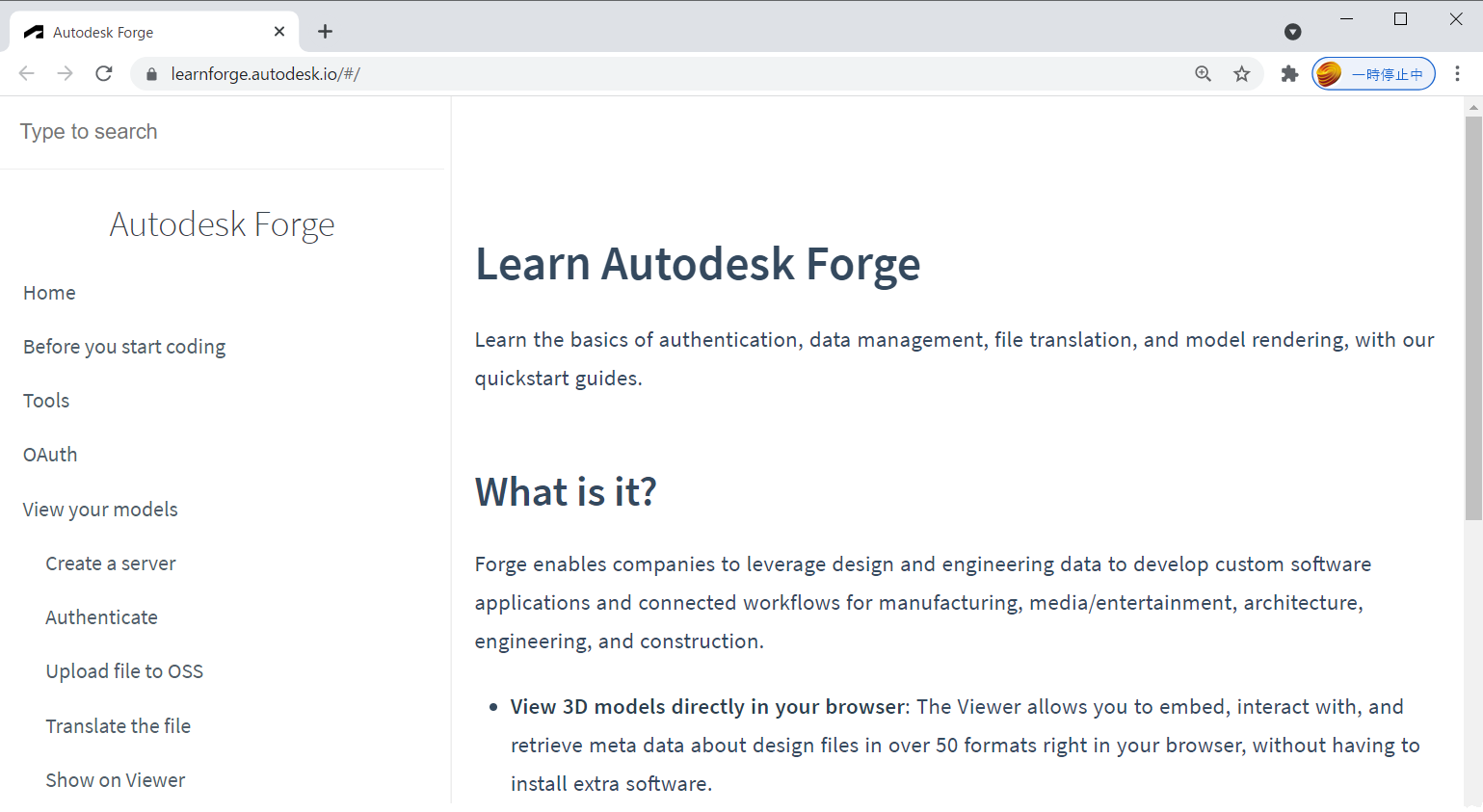Open View your models section
The height and width of the screenshot is (812, 1483).
click(x=100, y=510)
